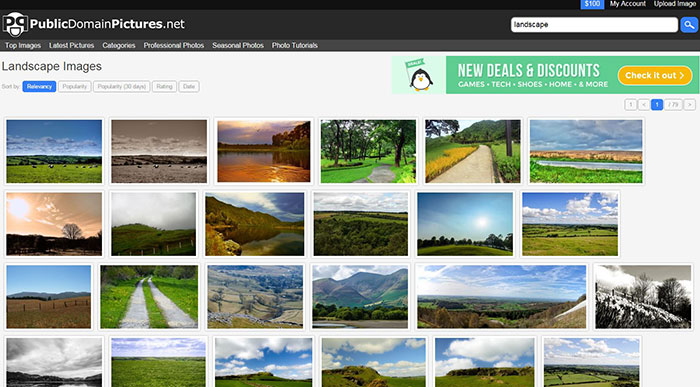
Task: Sort results by Rating
Action: [x=164, y=87]
